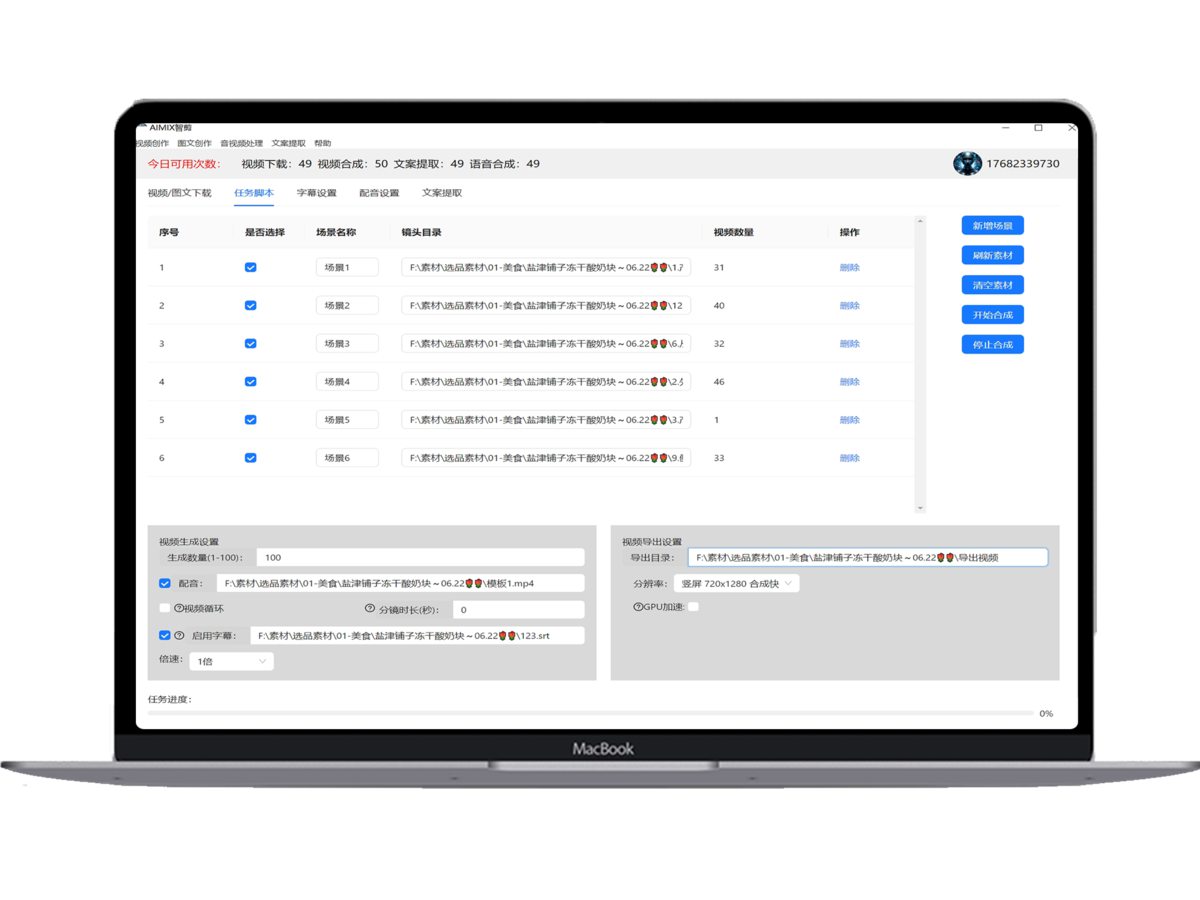Screen dimensions: 1200x900
Task: Switch to the 配音设置 tab
Action: click(379, 193)
